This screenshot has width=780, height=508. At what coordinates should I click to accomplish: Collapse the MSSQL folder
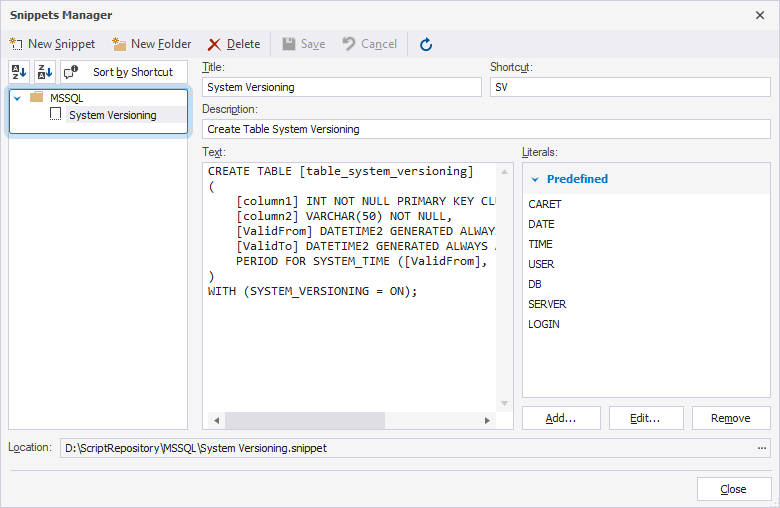click(x=17, y=98)
